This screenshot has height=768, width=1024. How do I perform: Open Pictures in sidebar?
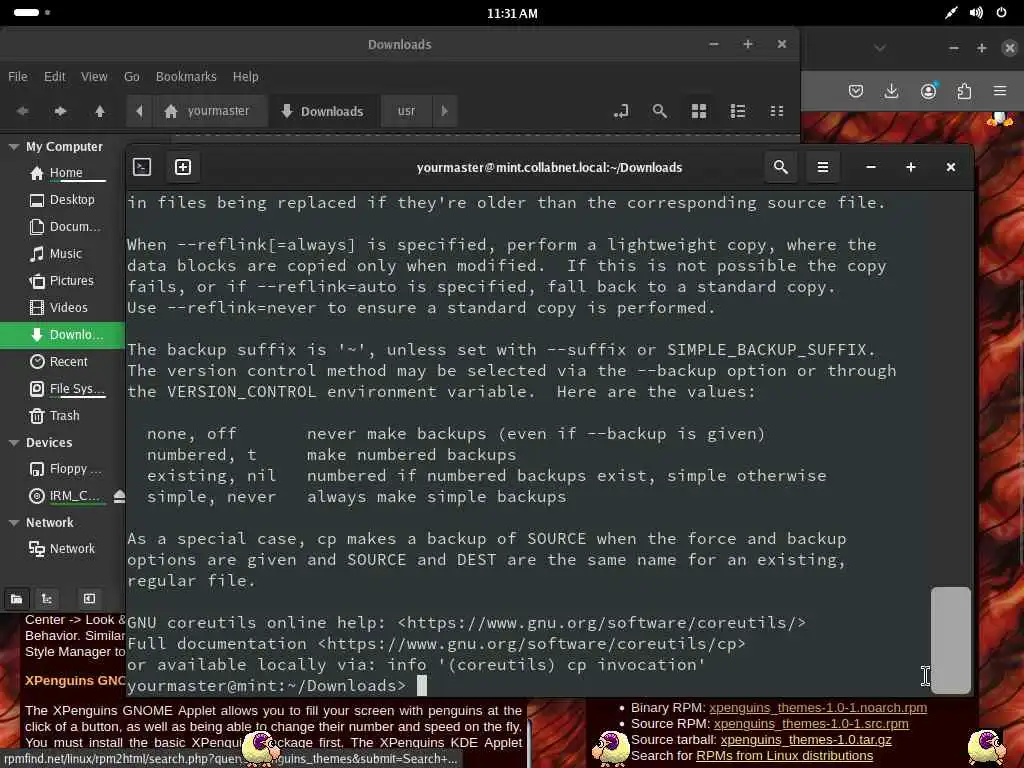point(62,281)
